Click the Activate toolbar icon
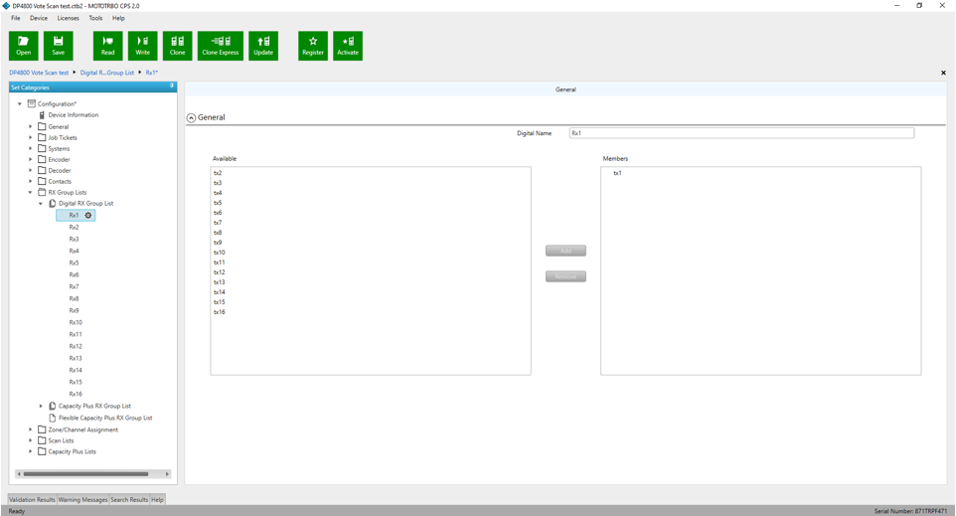This screenshot has width=956, height=516. coord(348,45)
